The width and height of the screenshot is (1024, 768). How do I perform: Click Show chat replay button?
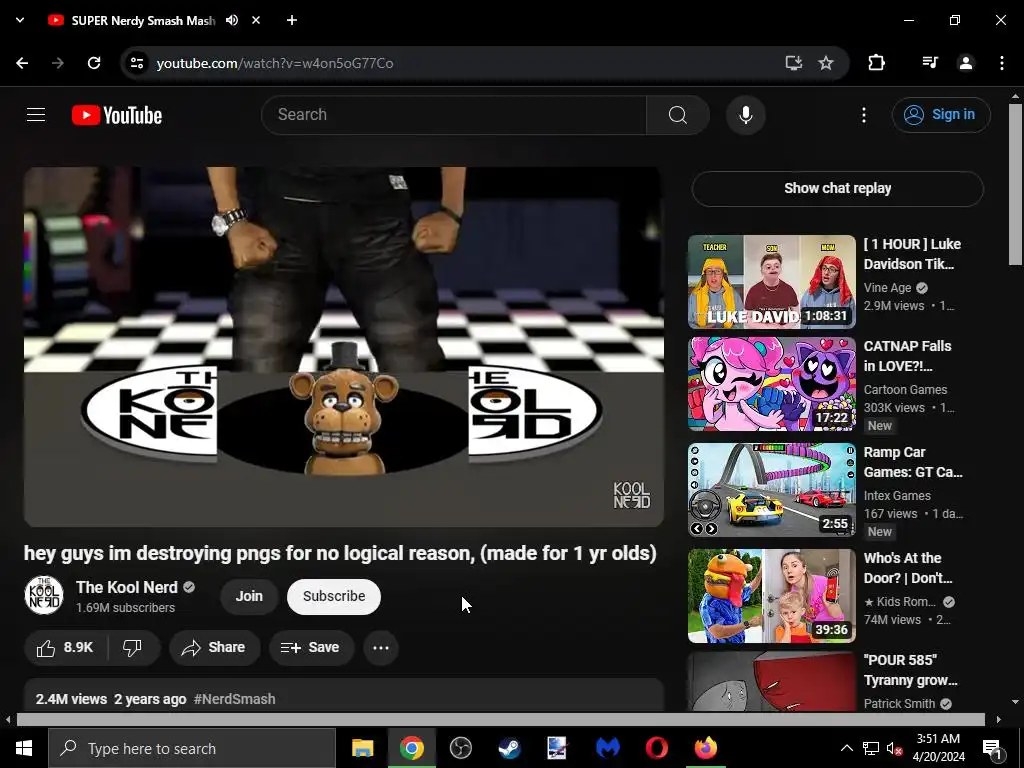pos(837,189)
